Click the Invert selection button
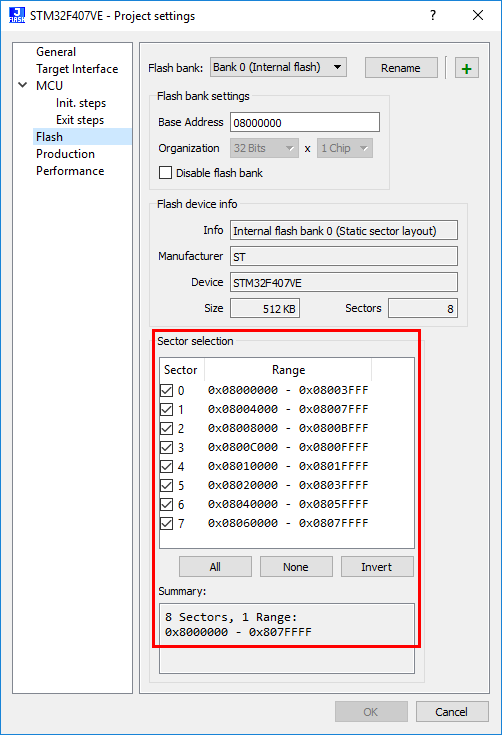502x735 pixels. point(377,567)
